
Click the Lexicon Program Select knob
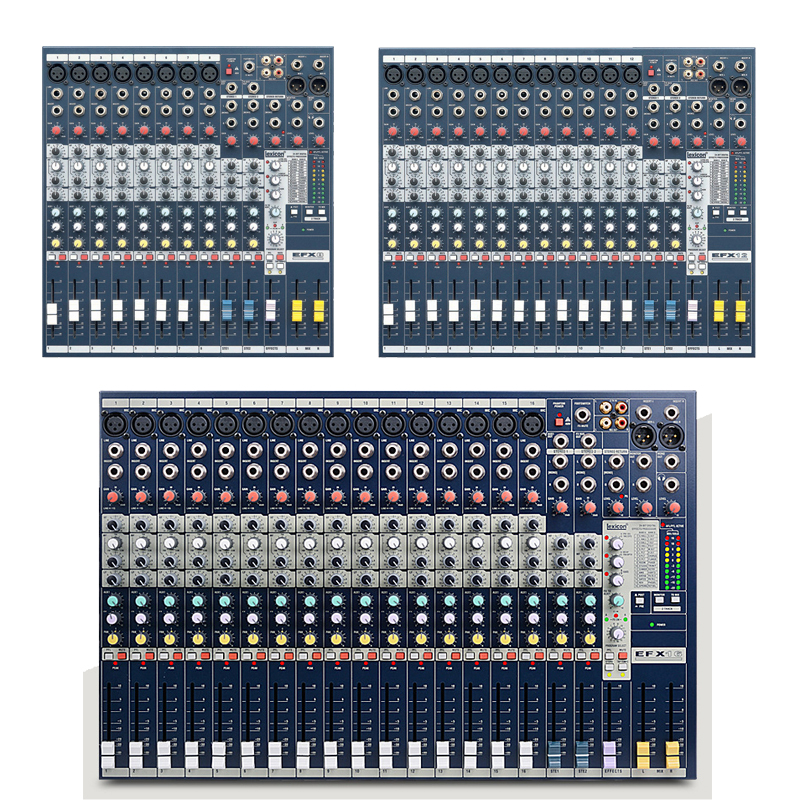pyautogui.click(x=615, y=635)
